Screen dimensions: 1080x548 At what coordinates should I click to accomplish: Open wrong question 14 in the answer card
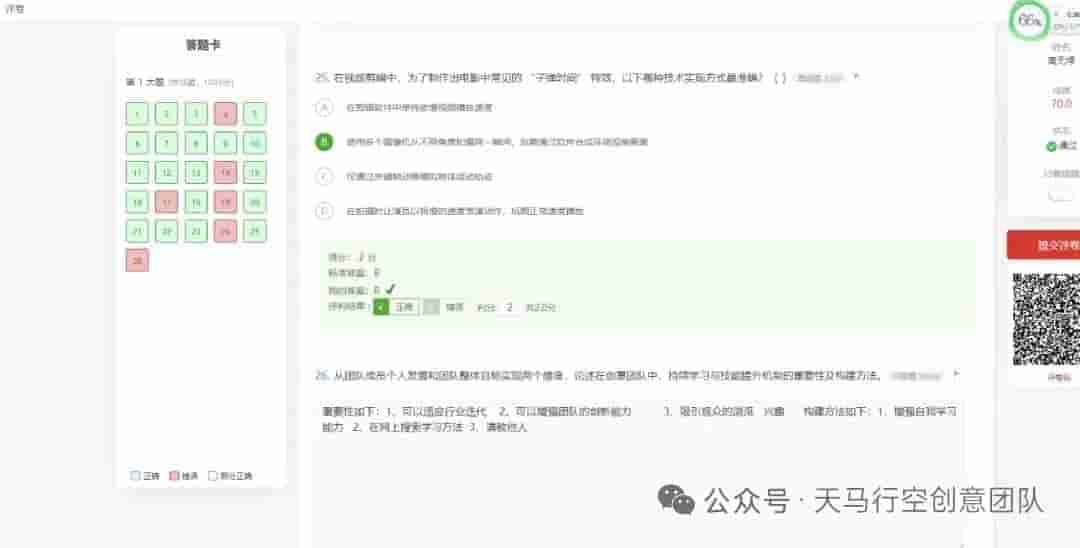[225, 172]
